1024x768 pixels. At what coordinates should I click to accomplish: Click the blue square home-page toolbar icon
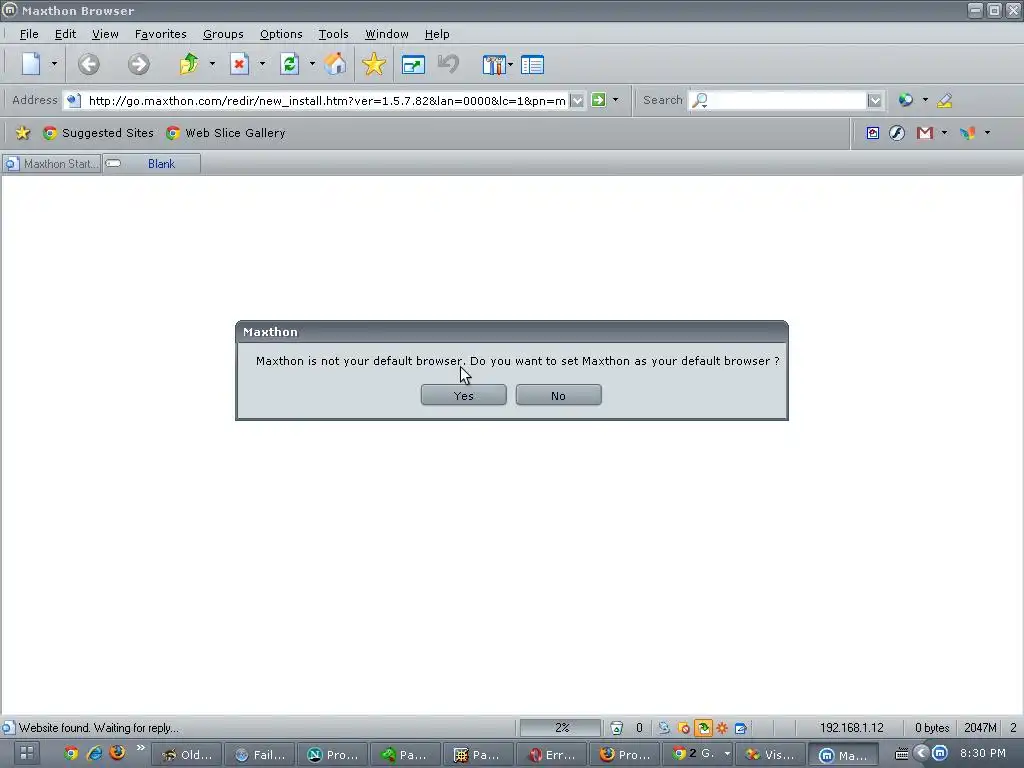point(872,133)
